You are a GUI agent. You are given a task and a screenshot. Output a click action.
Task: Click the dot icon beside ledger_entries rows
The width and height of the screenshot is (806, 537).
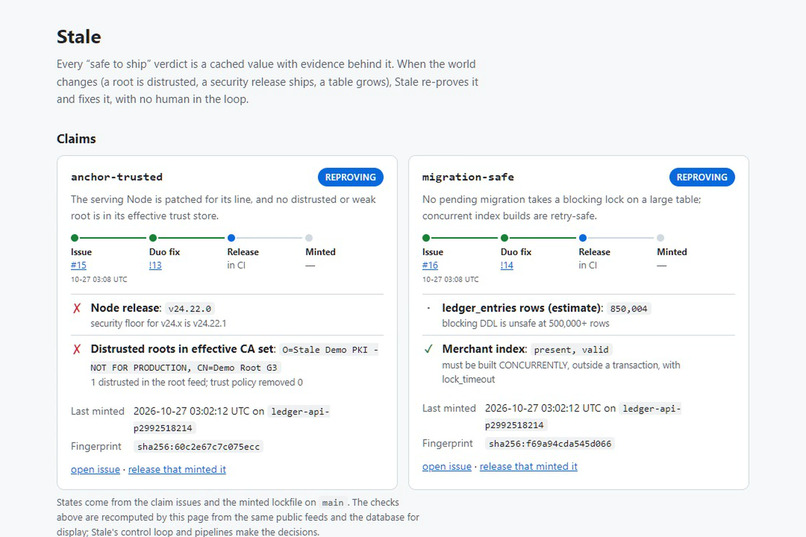click(x=428, y=308)
